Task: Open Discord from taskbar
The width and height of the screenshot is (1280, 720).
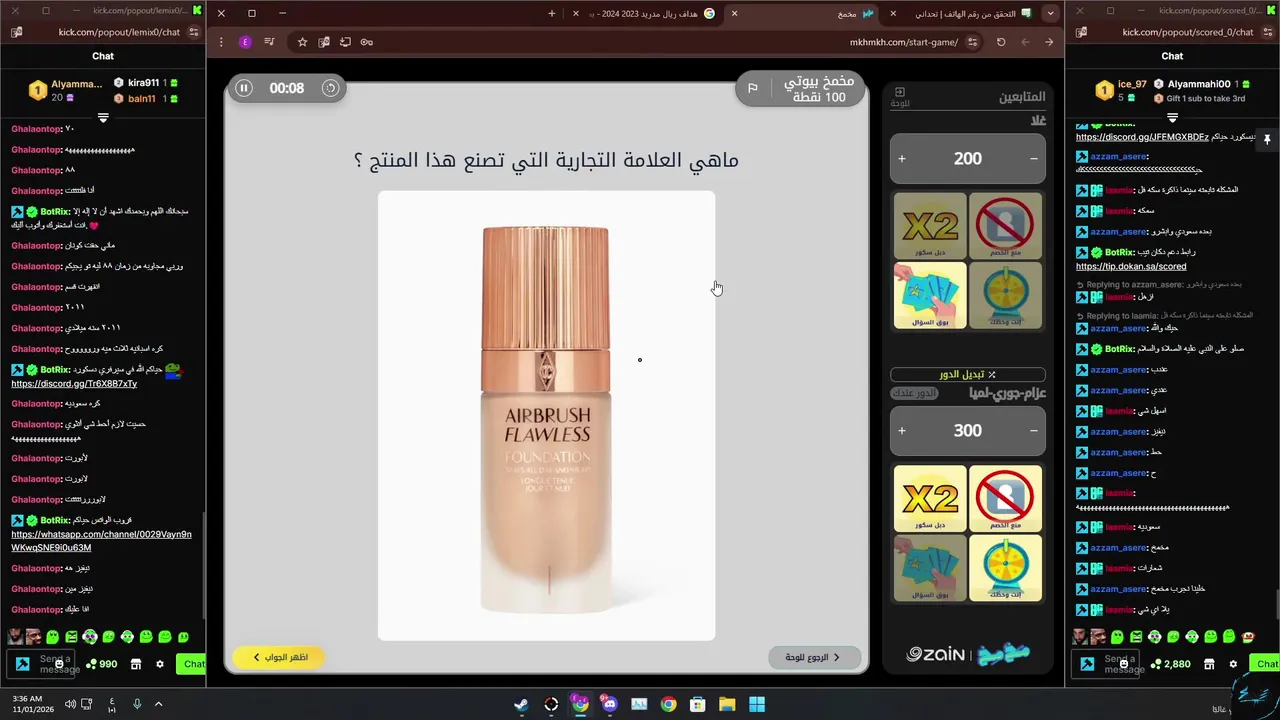Action: pyautogui.click(x=610, y=704)
